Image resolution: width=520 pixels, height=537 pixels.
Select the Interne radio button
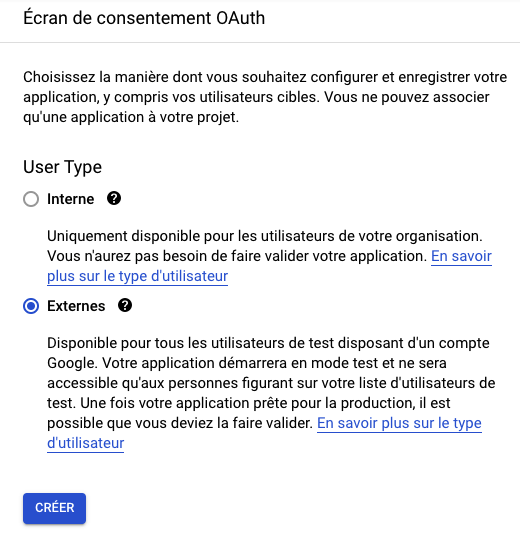click(x=31, y=199)
